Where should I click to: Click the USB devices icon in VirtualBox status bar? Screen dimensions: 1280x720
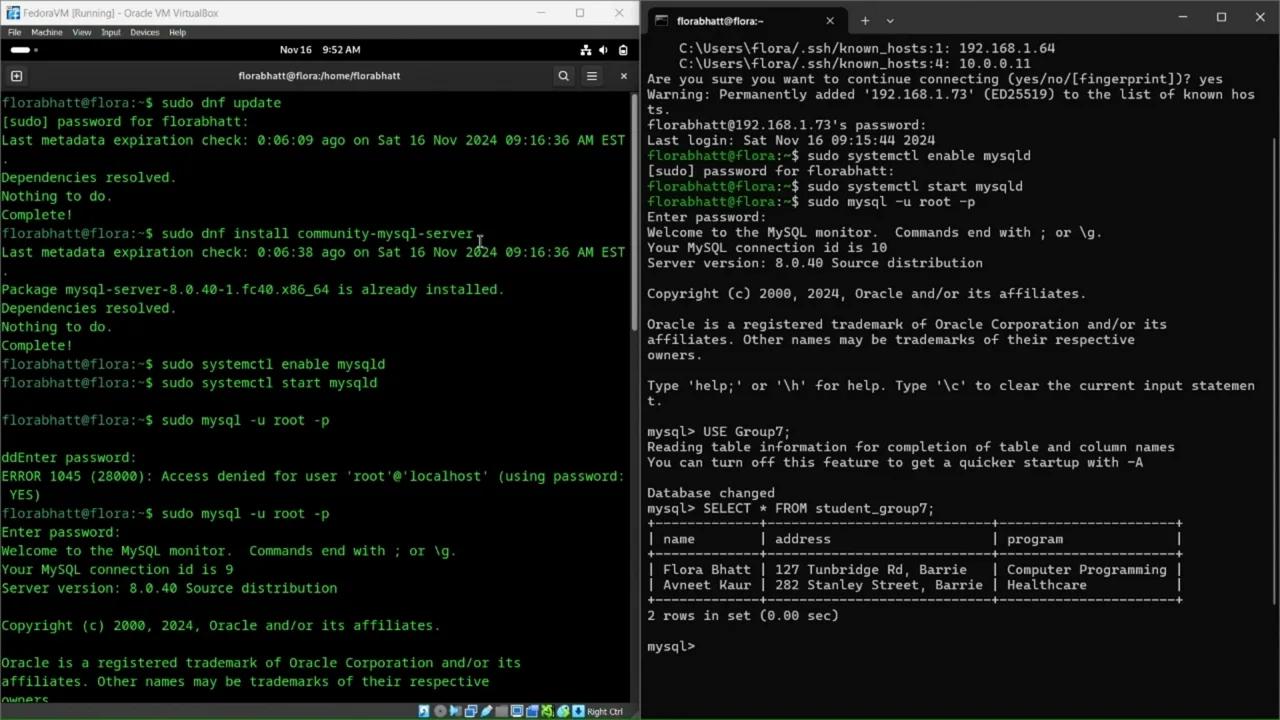[x=486, y=711]
